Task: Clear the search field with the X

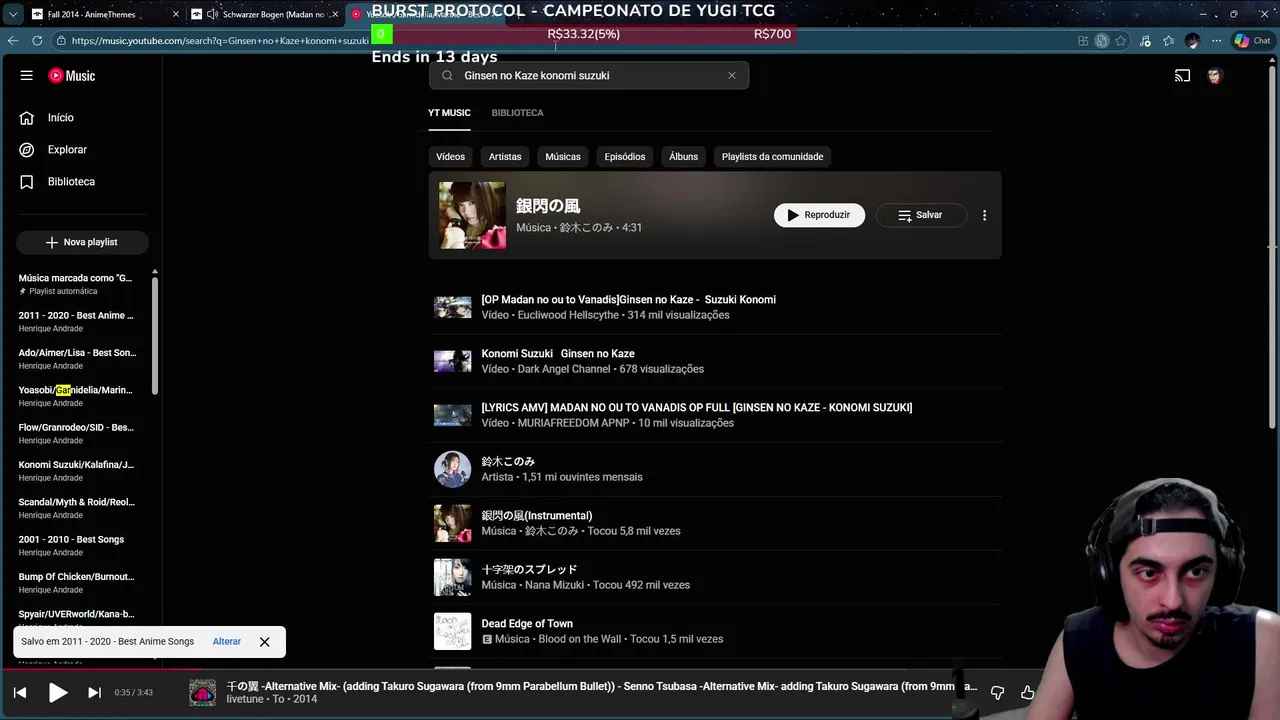Action: click(x=732, y=76)
